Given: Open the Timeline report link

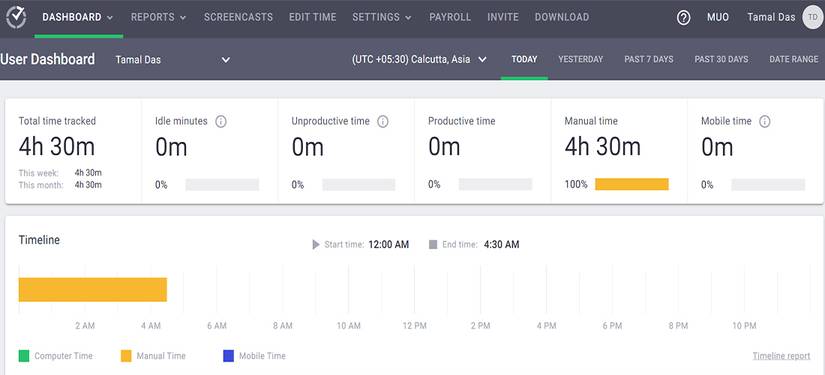Looking at the screenshot, I should (781, 356).
